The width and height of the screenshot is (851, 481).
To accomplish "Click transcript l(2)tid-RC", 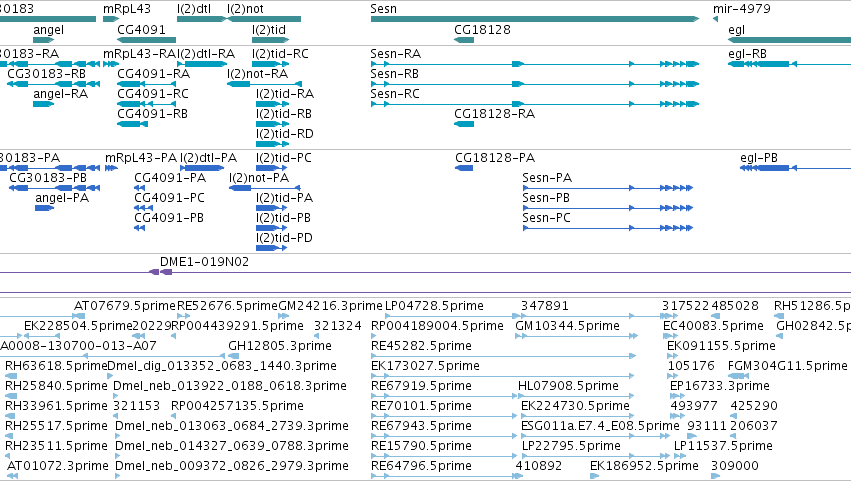I will click(272, 64).
